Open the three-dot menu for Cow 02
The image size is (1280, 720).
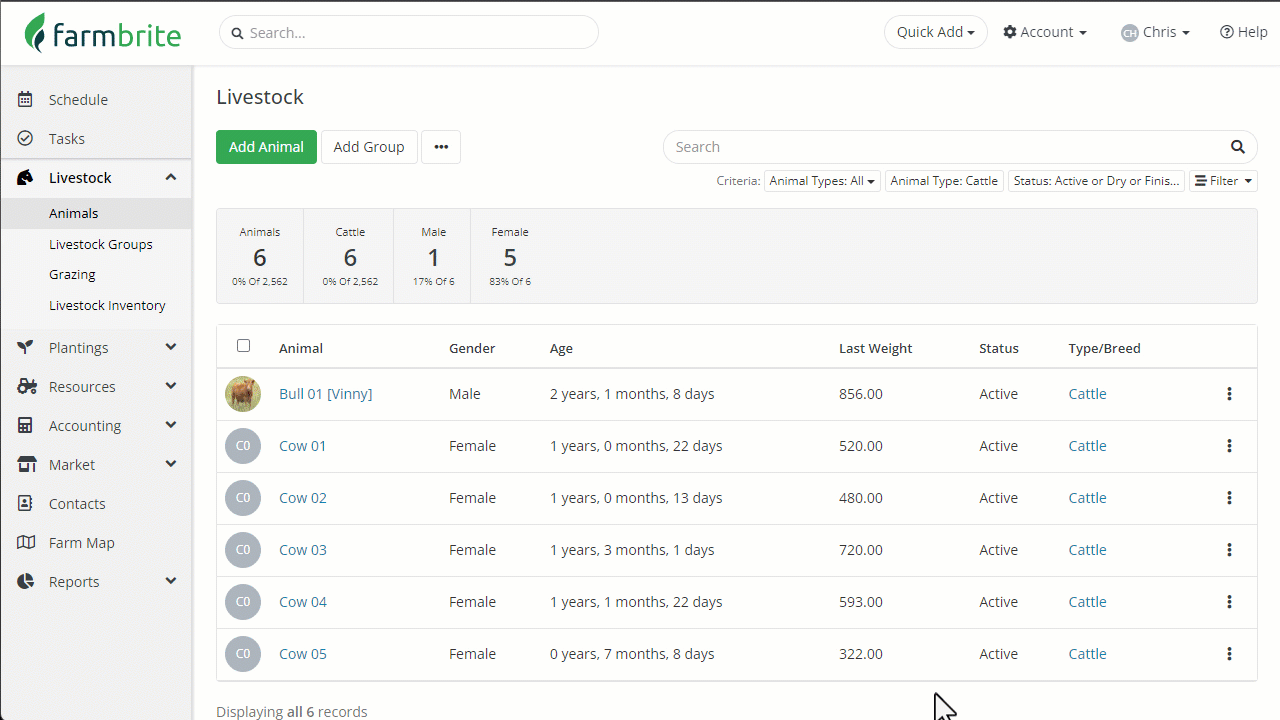click(x=1229, y=498)
